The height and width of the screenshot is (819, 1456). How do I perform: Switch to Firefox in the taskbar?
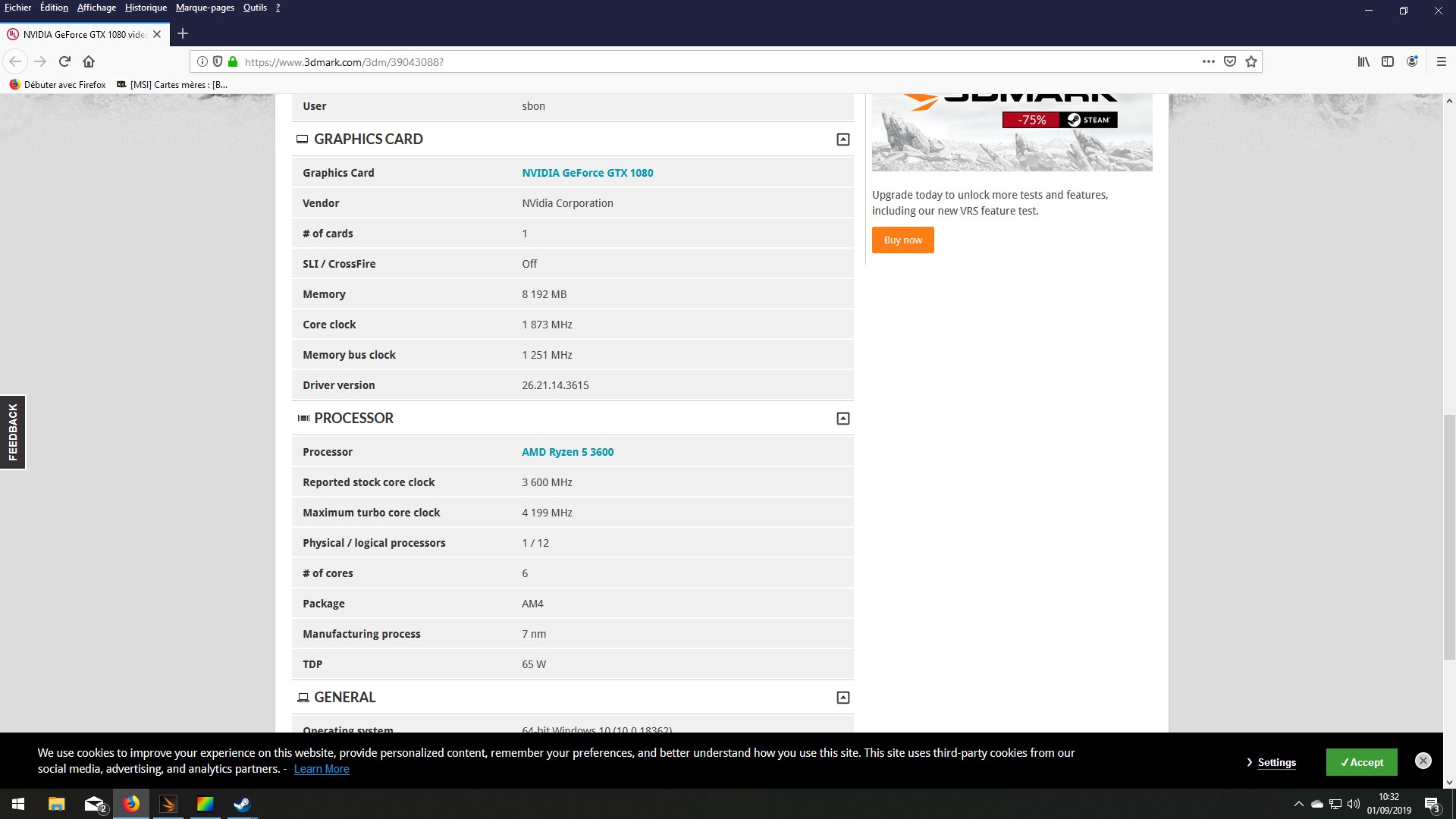click(x=131, y=804)
